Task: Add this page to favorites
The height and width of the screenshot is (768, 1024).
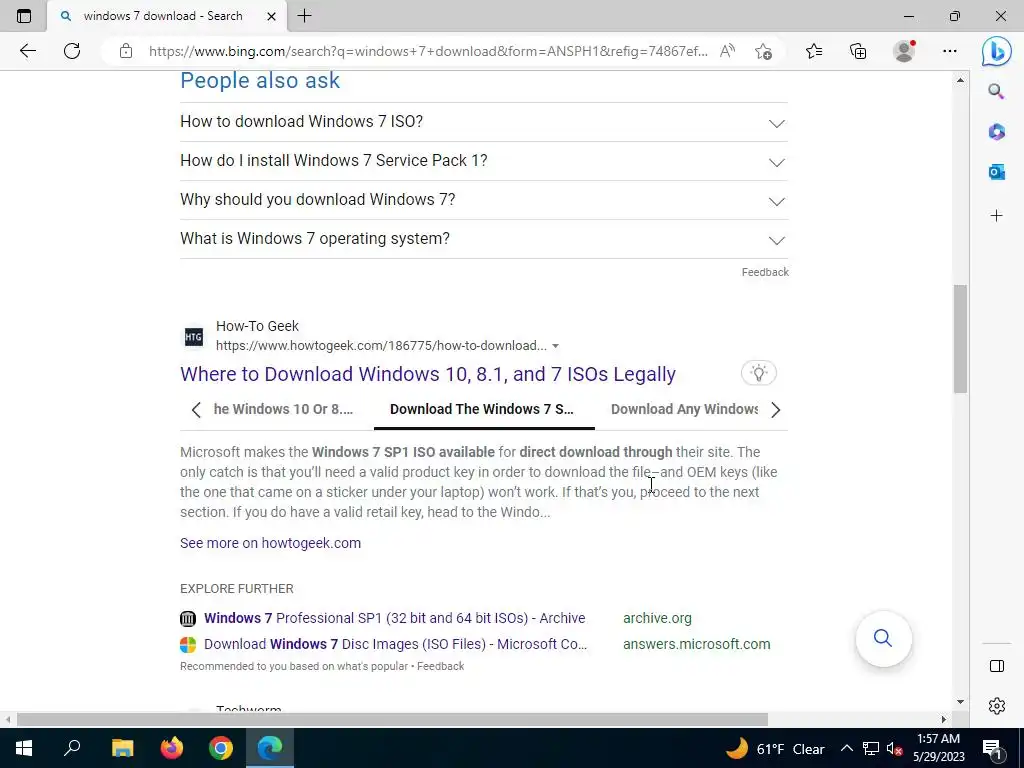Action: [763, 51]
